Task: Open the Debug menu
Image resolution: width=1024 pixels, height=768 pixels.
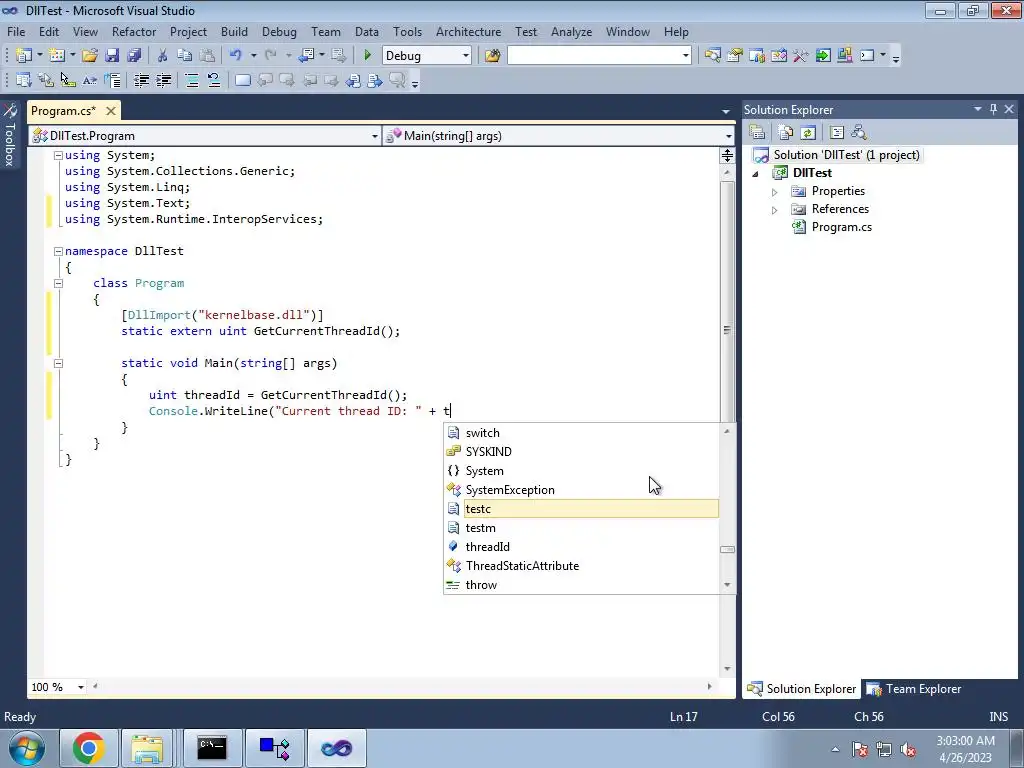Action: (279, 31)
